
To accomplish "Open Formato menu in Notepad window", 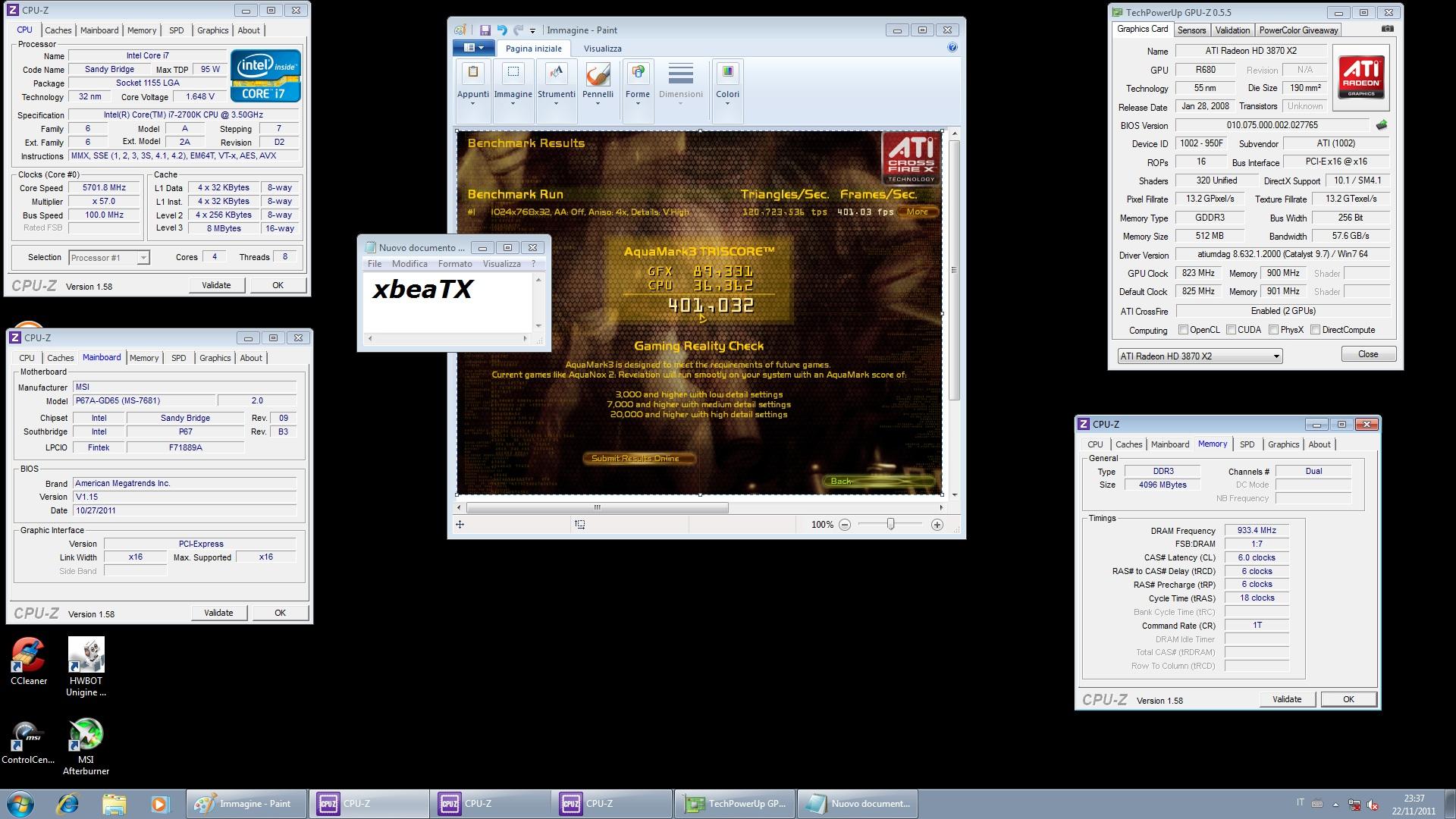I will [455, 264].
